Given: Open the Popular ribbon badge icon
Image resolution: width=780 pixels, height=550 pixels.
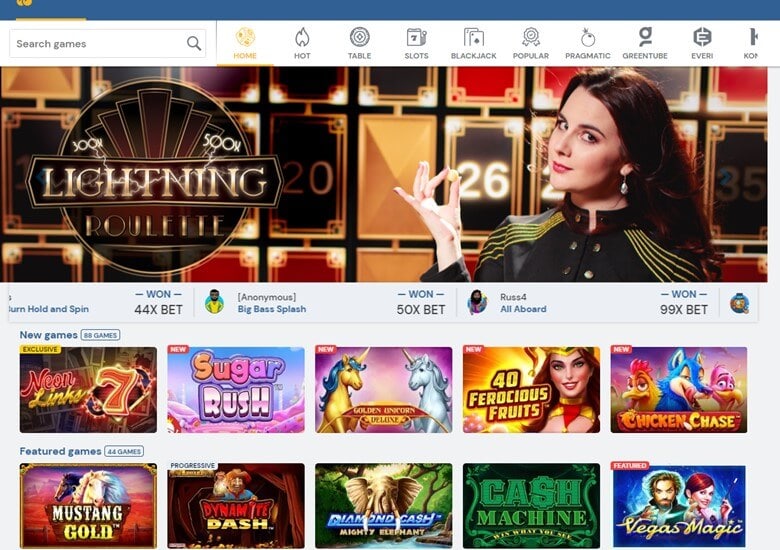Looking at the screenshot, I should (531, 37).
